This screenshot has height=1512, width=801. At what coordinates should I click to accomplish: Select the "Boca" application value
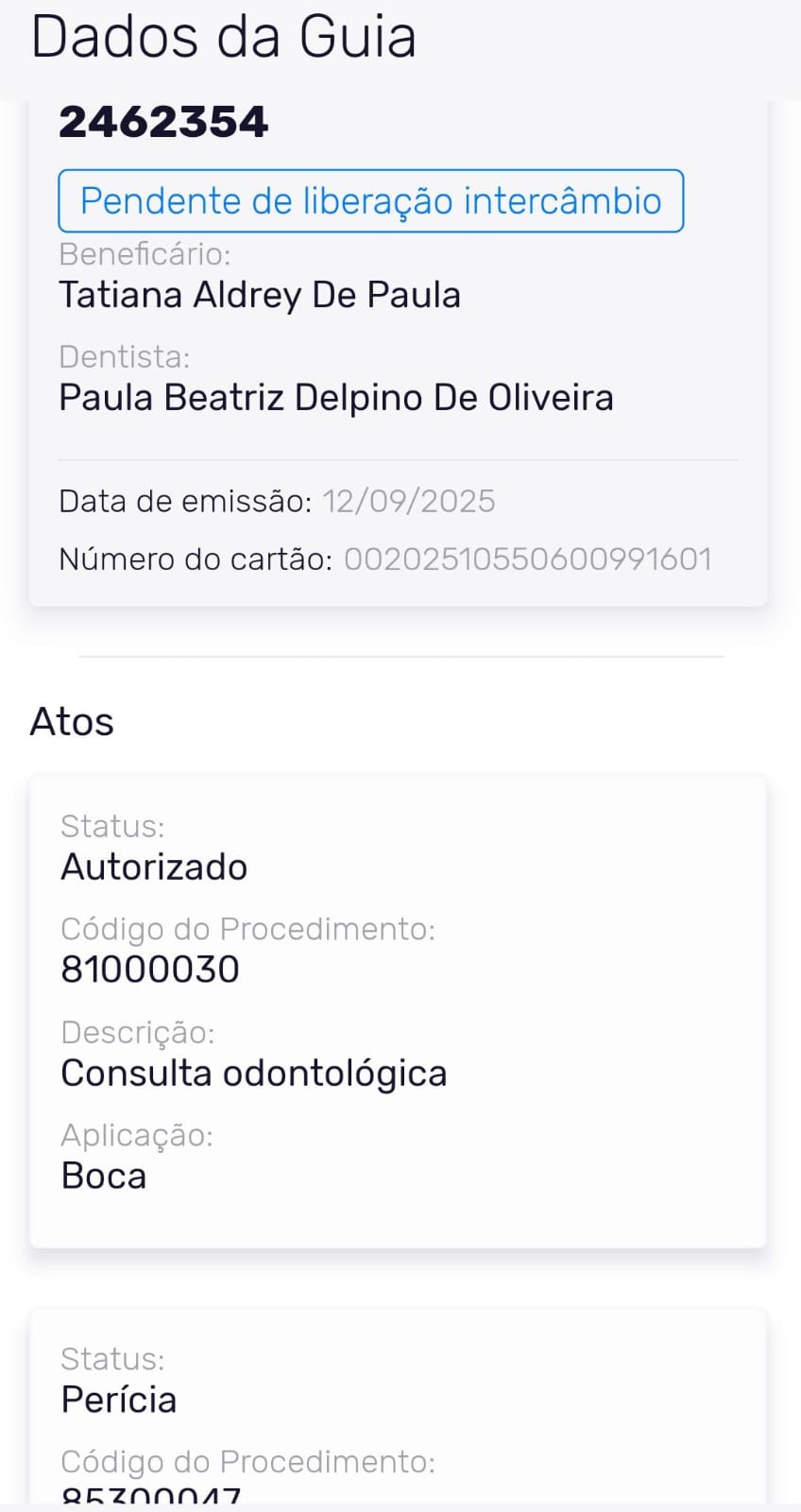[104, 1177]
